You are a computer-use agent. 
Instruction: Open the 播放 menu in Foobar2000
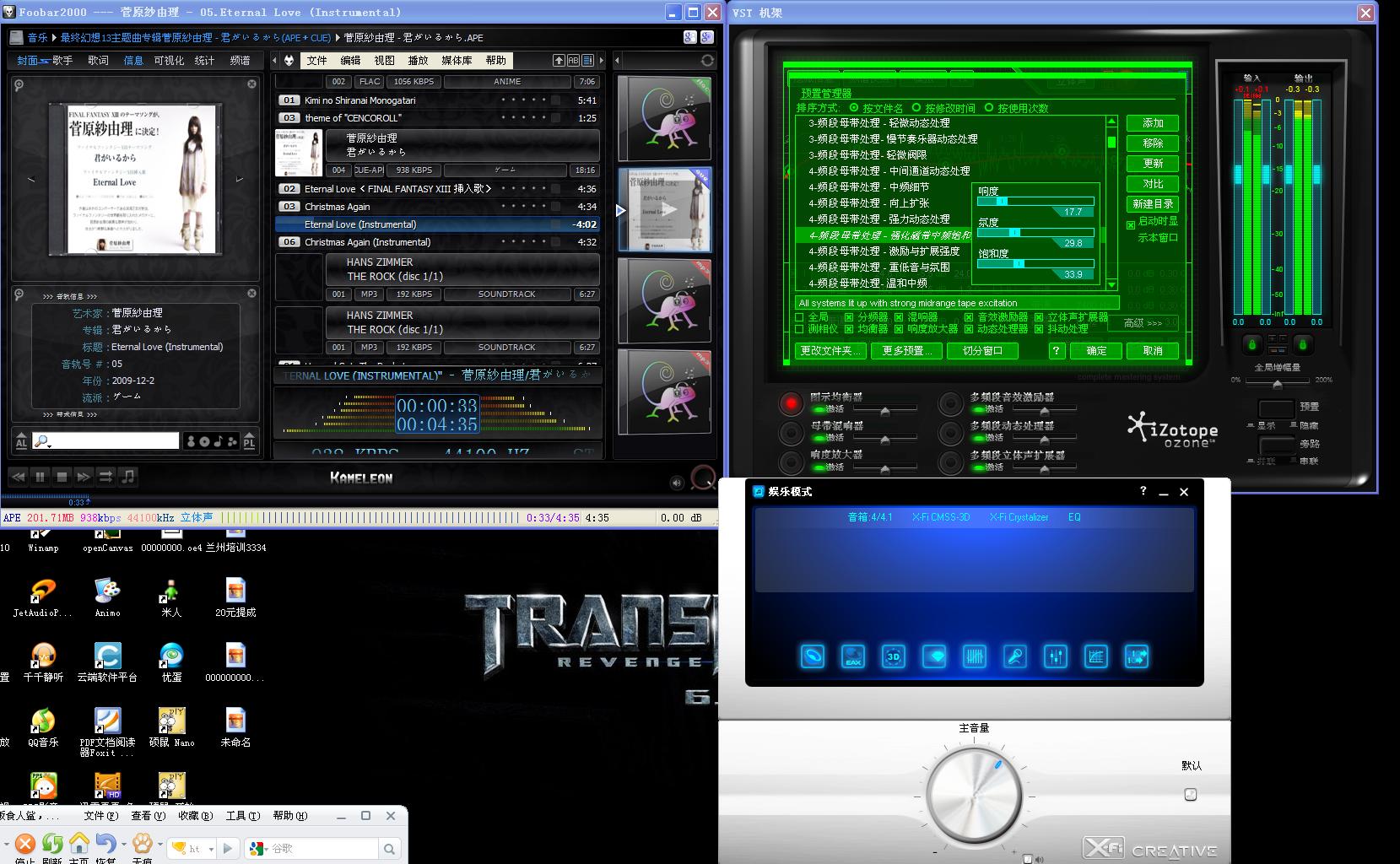(418, 60)
